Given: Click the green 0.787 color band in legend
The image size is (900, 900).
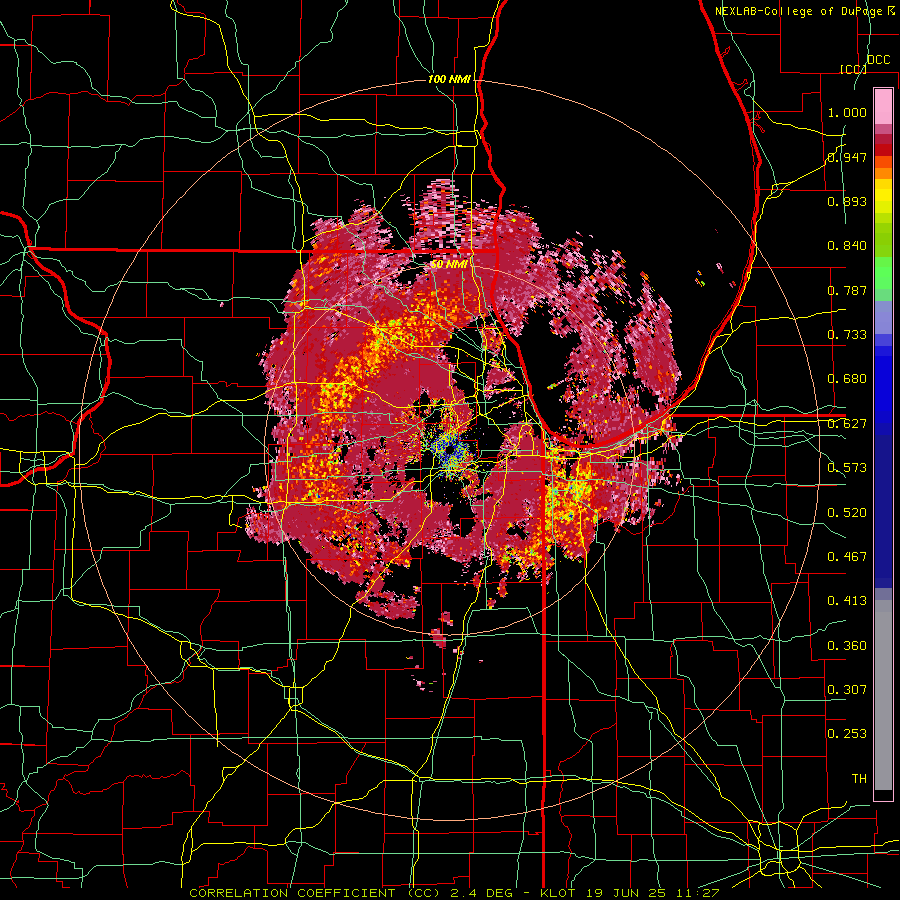Looking at the screenshot, I should click(x=883, y=280).
